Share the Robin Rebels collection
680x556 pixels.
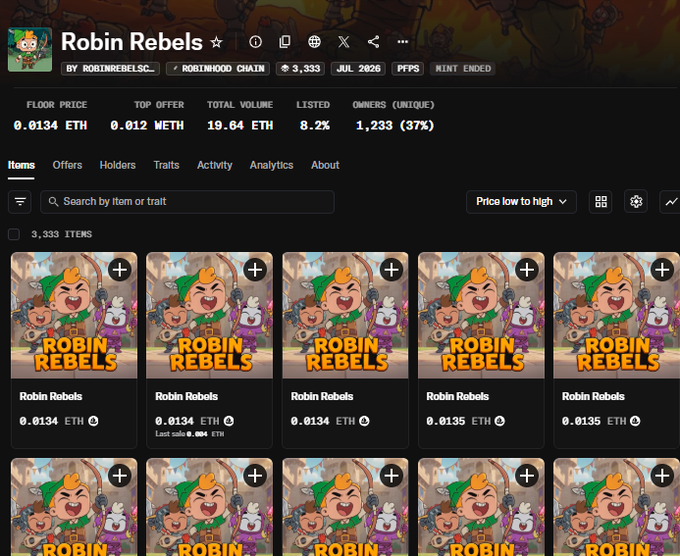(x=373, y=42)
